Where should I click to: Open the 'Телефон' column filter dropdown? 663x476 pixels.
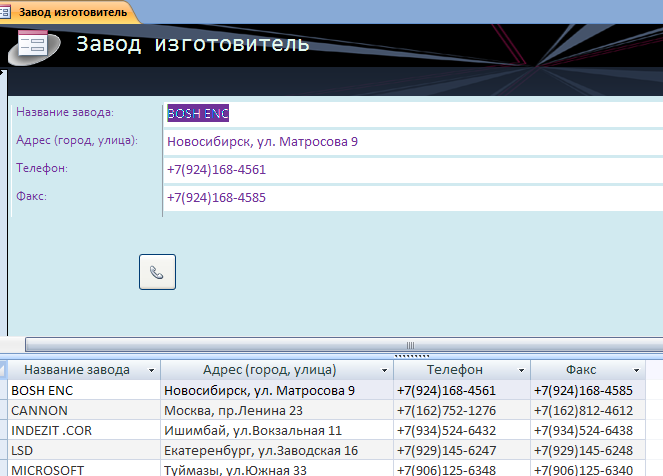coord(521,370)
